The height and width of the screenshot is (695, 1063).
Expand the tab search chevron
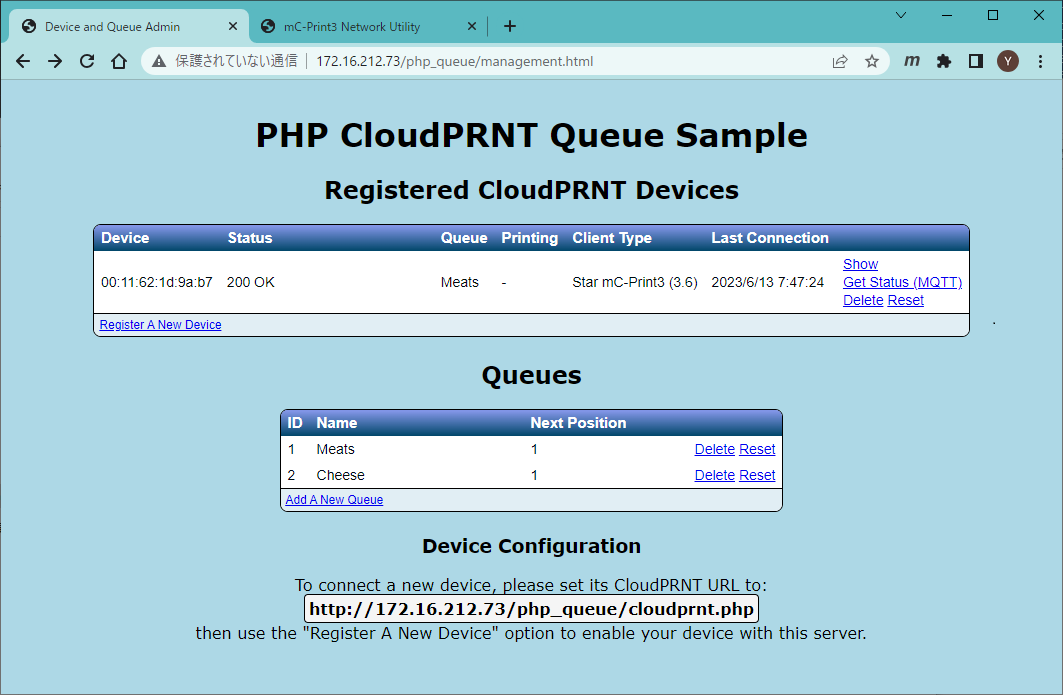tap(901, 15)
